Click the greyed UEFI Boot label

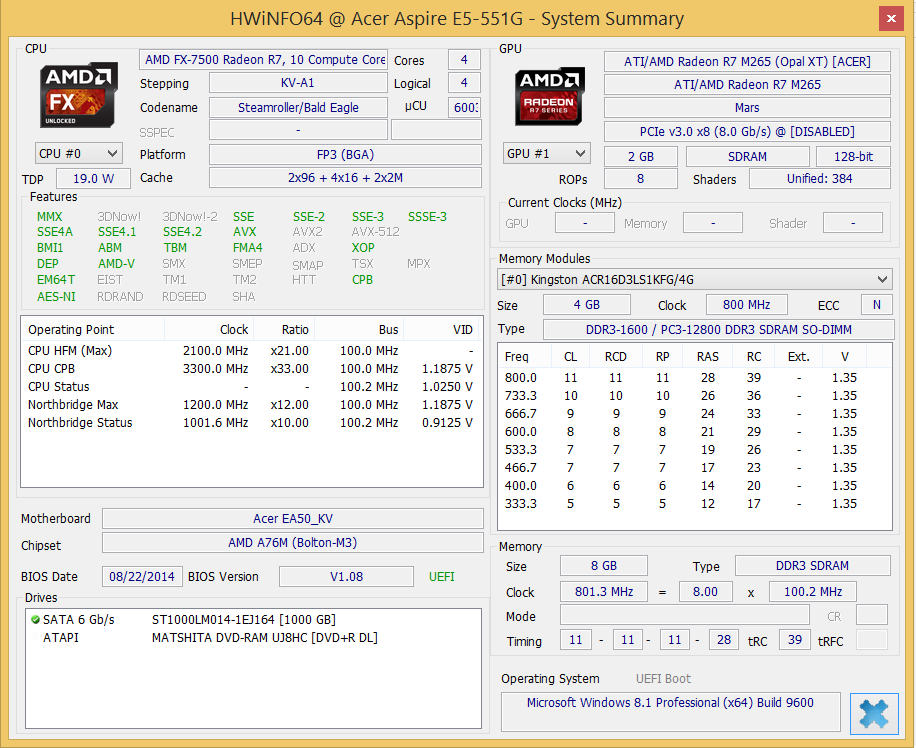click(663, 678)
